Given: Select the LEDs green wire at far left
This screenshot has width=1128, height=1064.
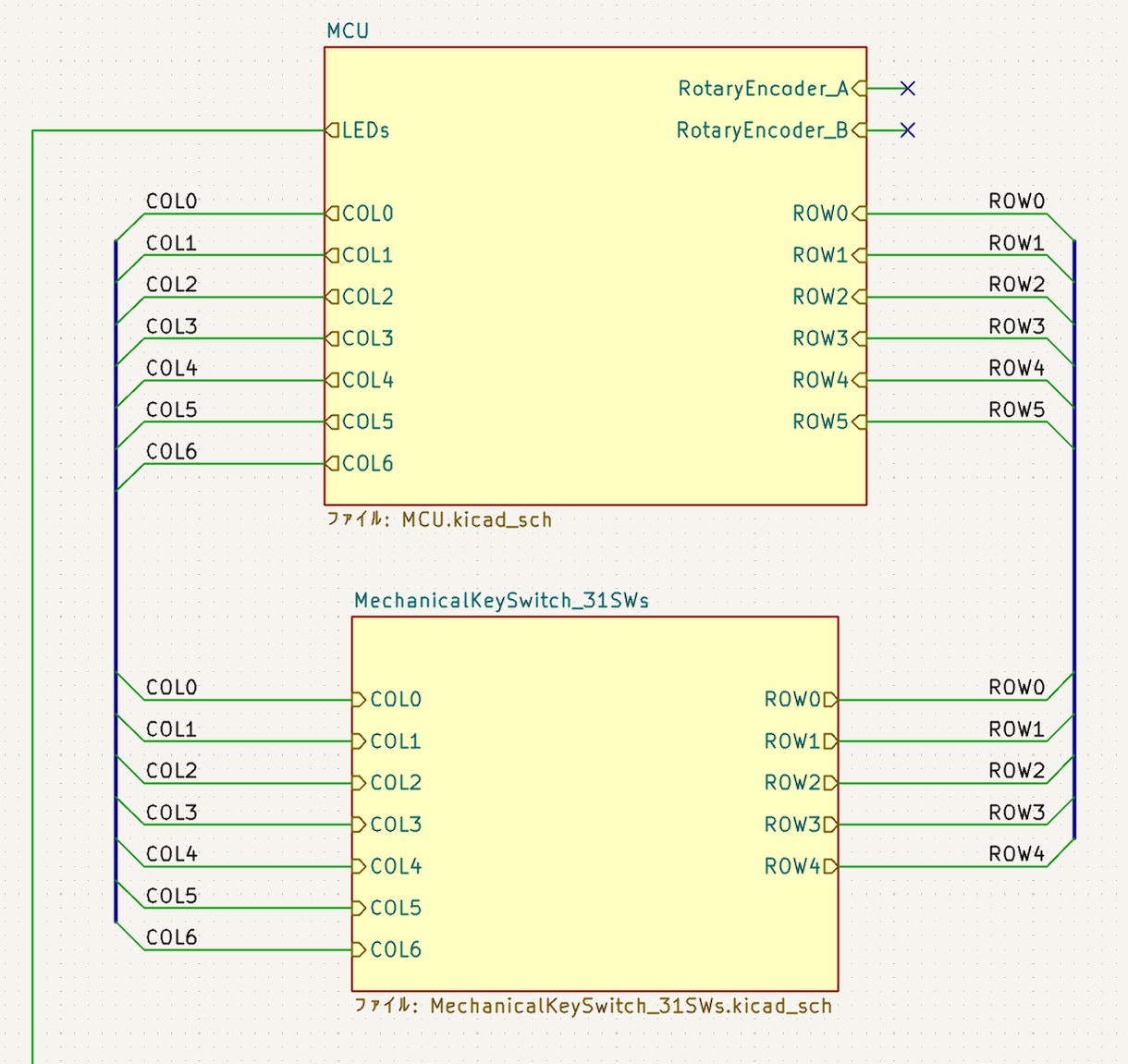Looking at the screenshot, I should tap(32, 596).
